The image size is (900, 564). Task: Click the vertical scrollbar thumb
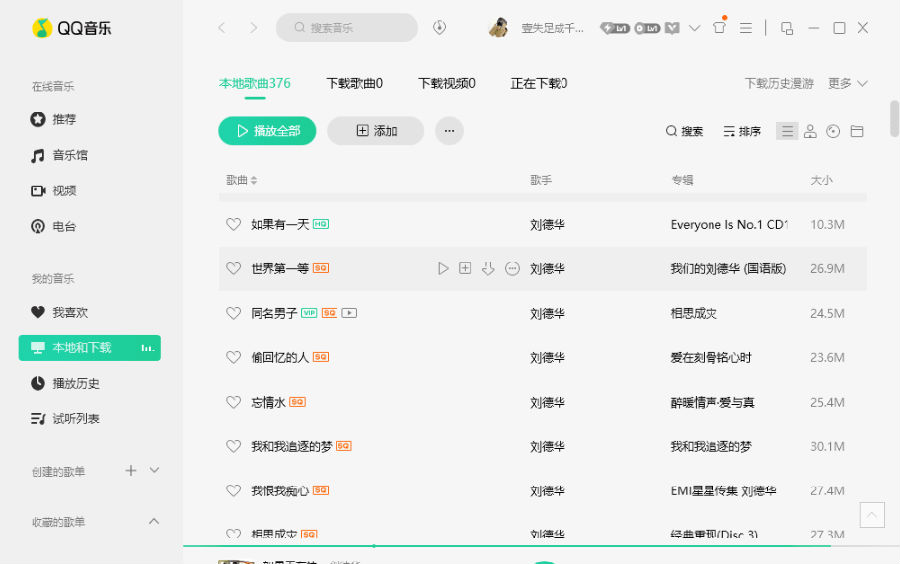[894, 119]
